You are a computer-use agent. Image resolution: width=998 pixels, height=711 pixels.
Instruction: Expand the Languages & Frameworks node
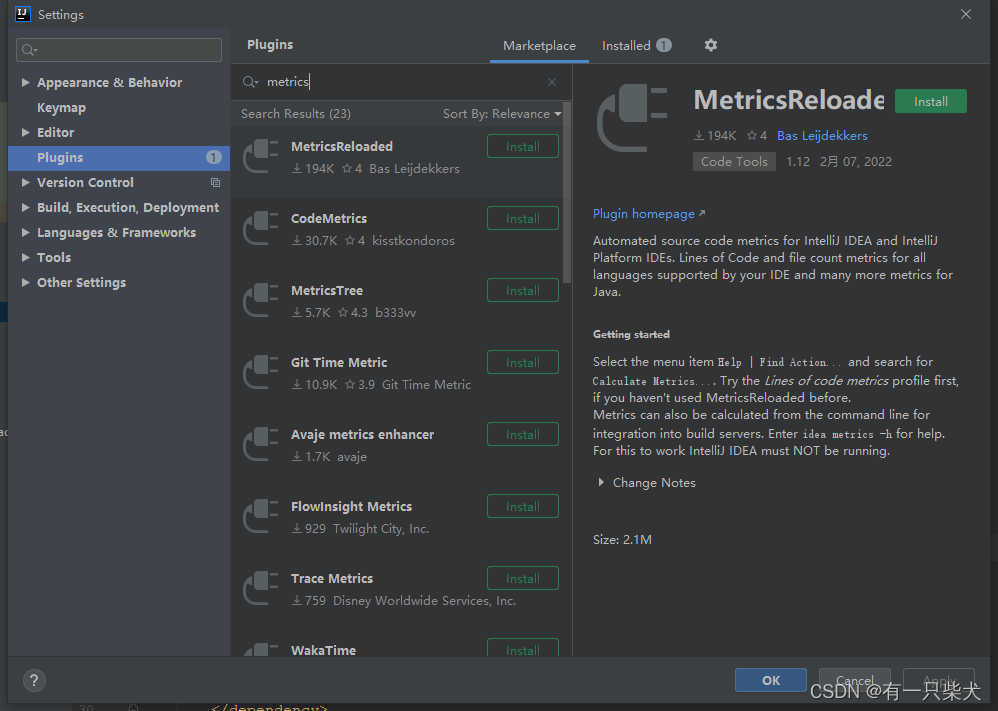(26, 233)
